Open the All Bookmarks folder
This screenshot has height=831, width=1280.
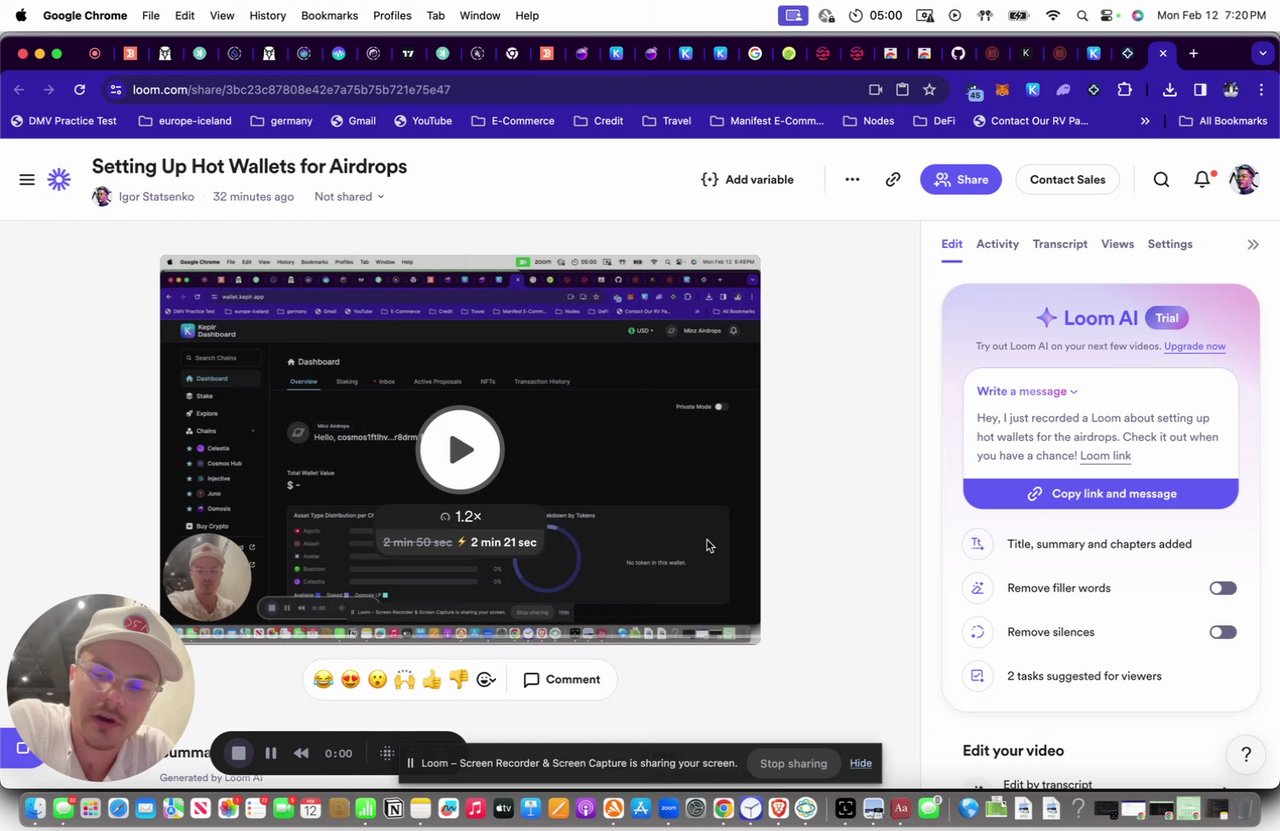point(1223,121)
